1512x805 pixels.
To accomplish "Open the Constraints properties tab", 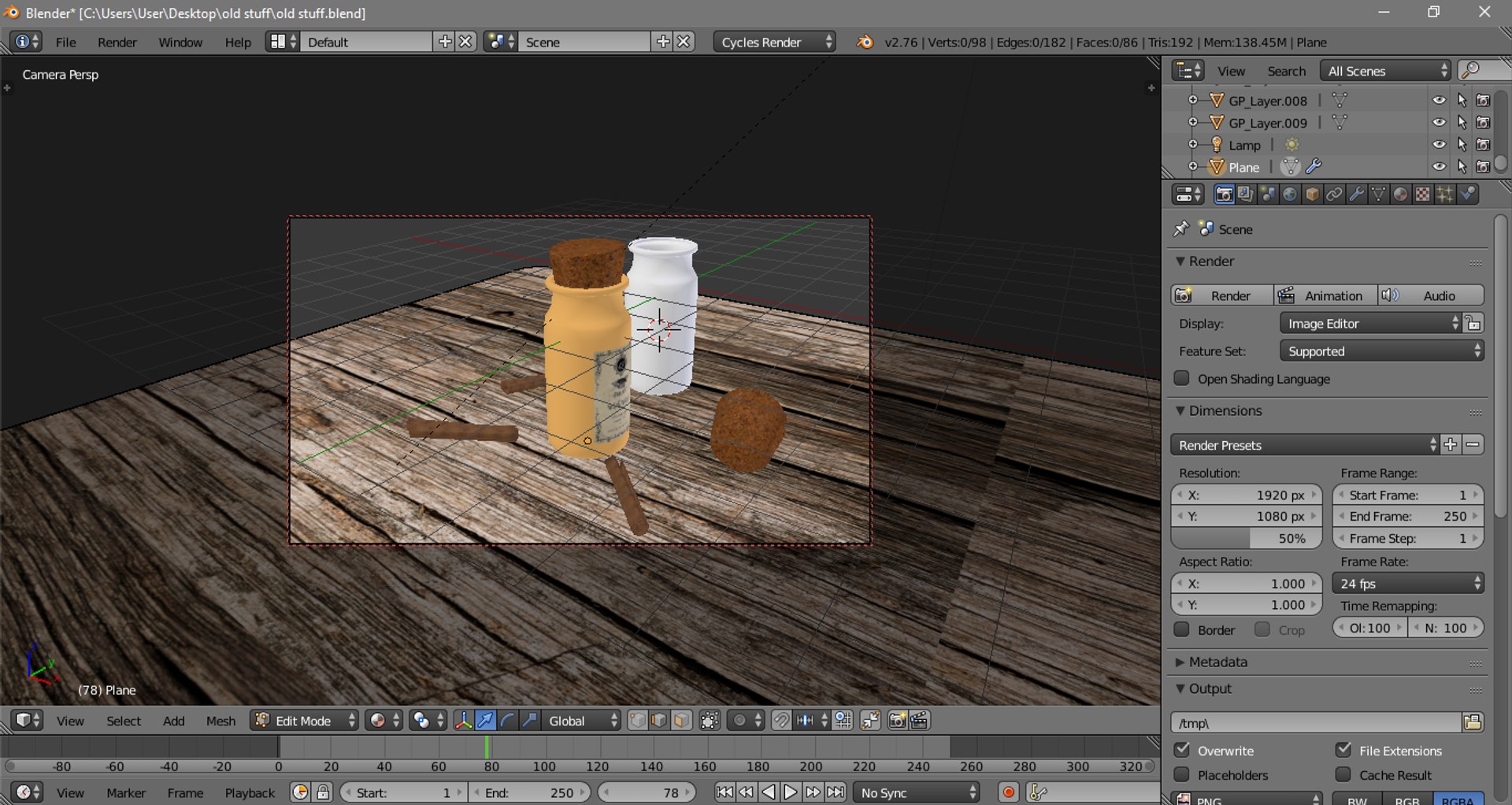I will [1334, 195].
